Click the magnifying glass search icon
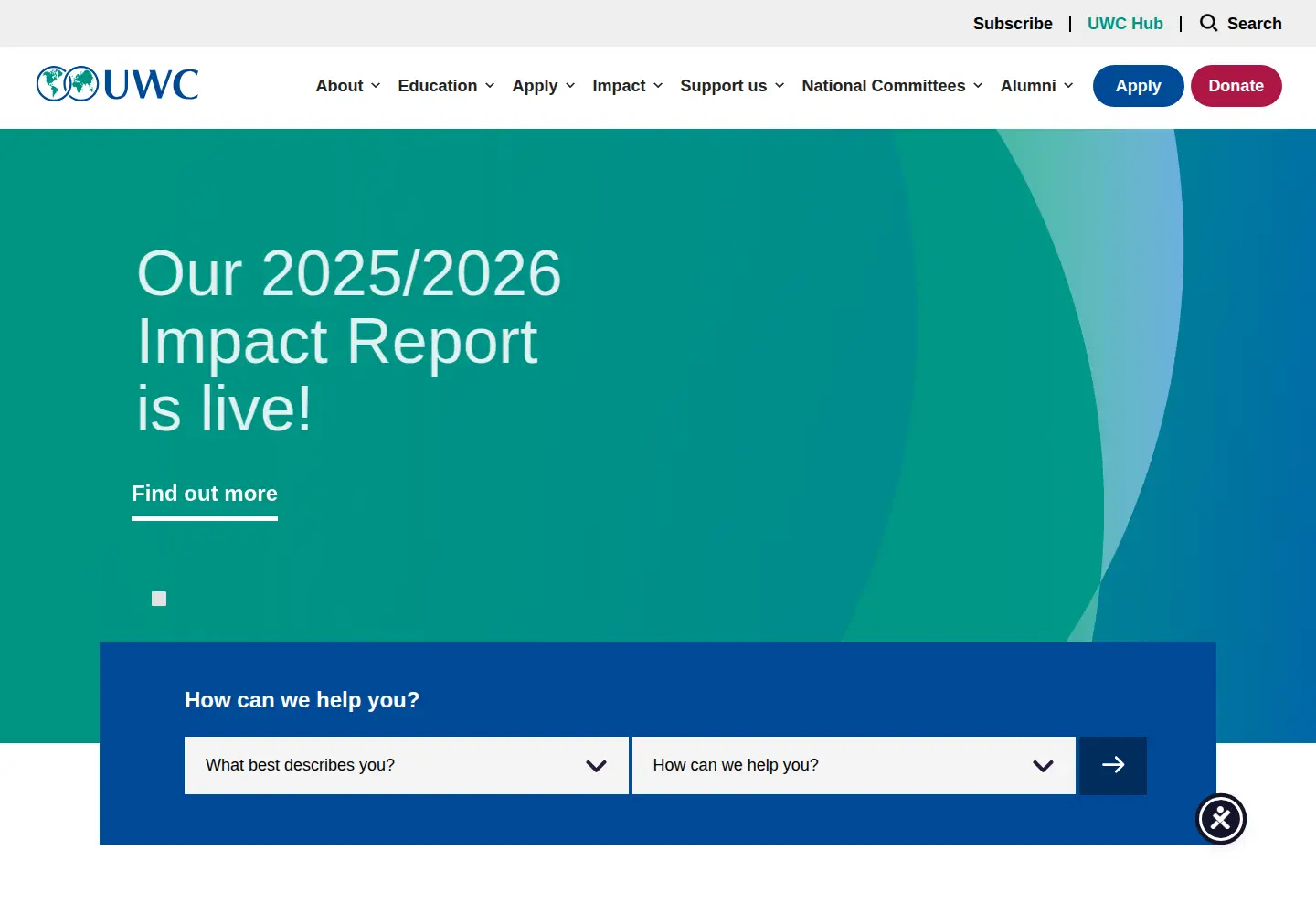 [x=1208, y=23]
